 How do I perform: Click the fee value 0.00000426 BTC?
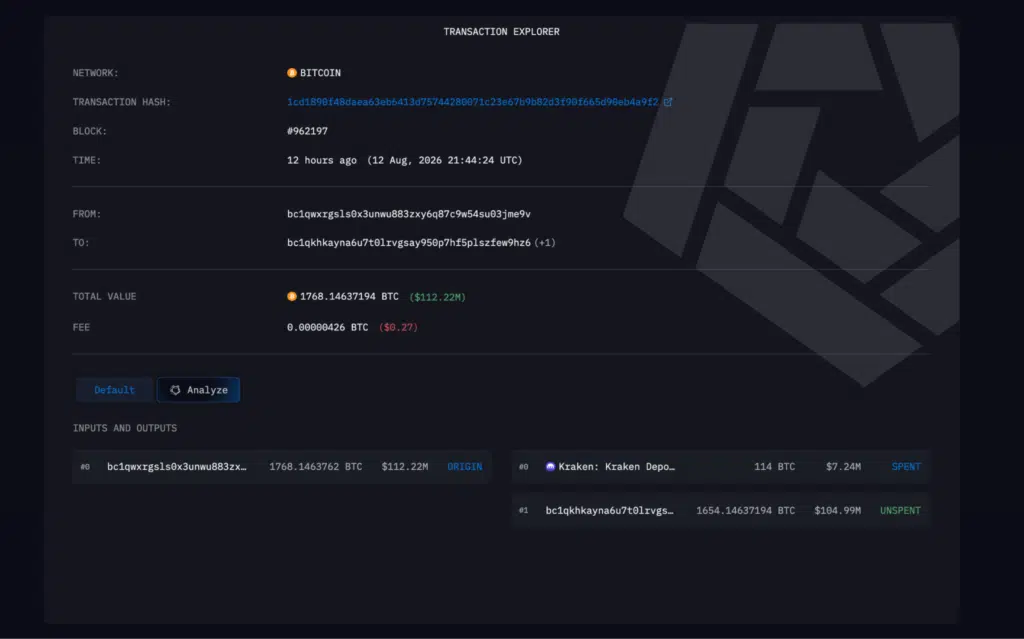328,327
